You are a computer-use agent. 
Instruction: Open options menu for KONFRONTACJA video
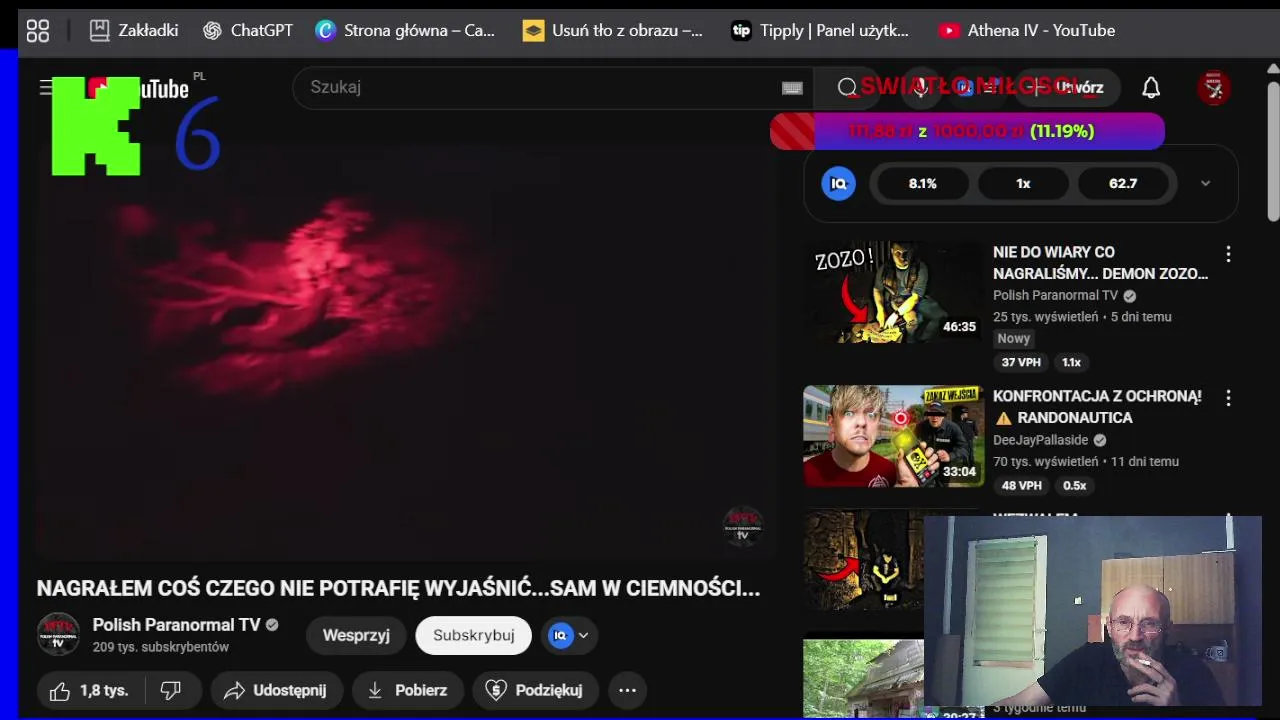(x=1228, y=398)
